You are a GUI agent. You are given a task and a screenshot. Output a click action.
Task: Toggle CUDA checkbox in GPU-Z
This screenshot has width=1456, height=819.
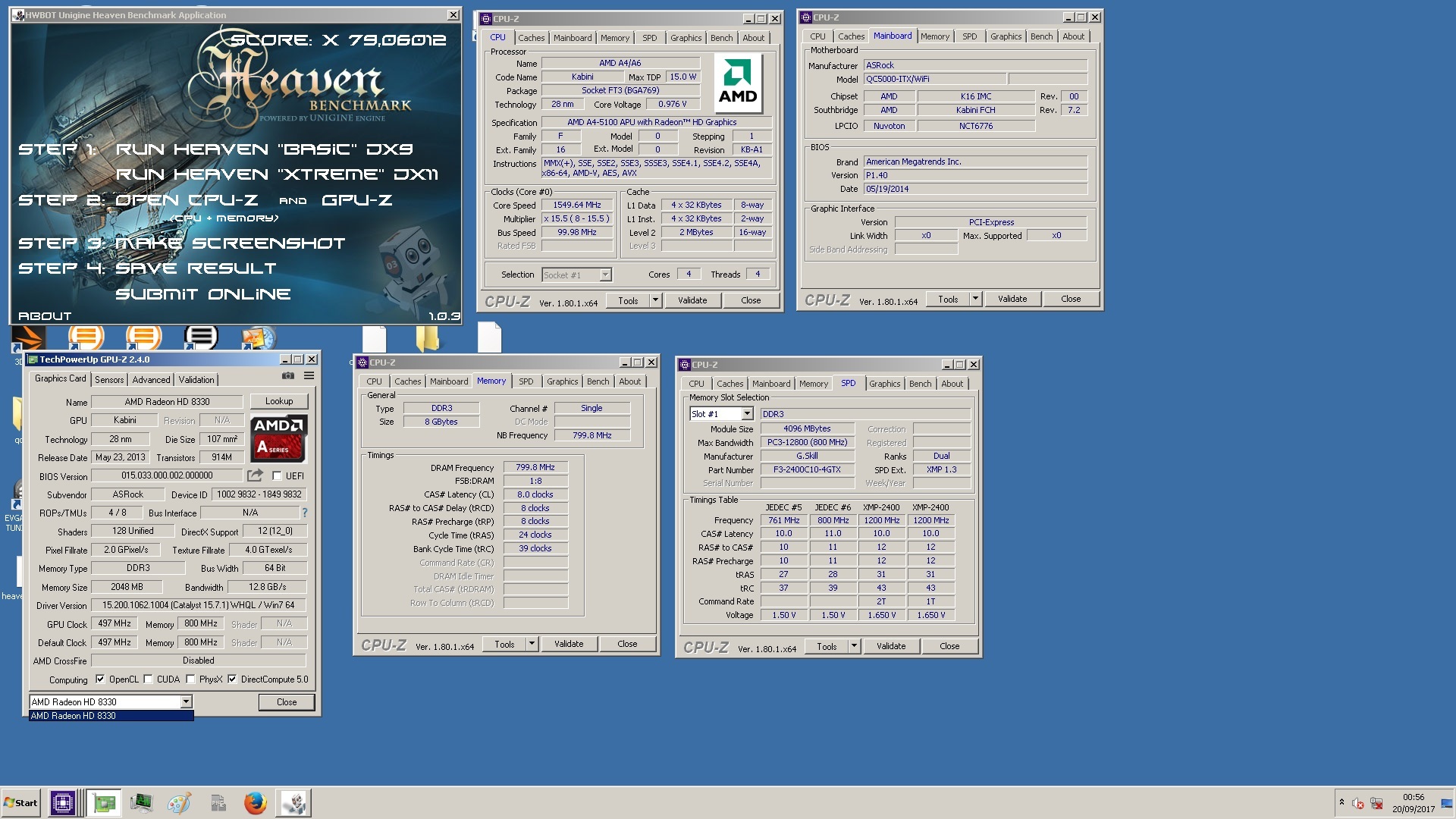148,679
